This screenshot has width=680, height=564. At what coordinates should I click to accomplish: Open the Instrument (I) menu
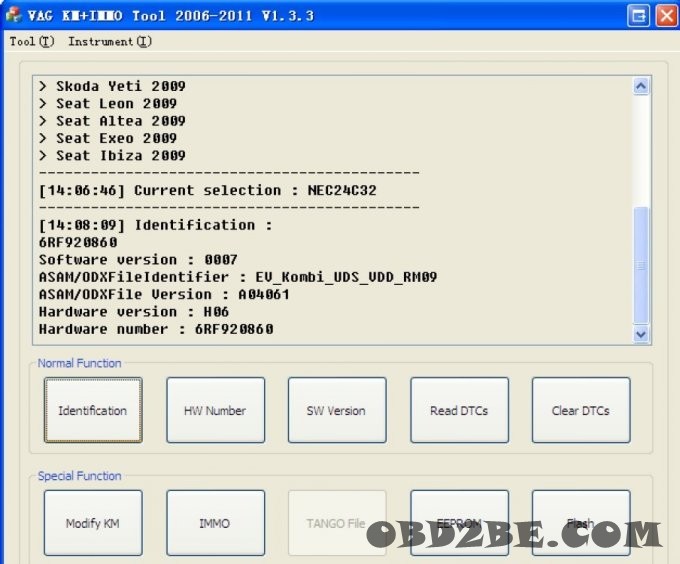coord(110,42)
